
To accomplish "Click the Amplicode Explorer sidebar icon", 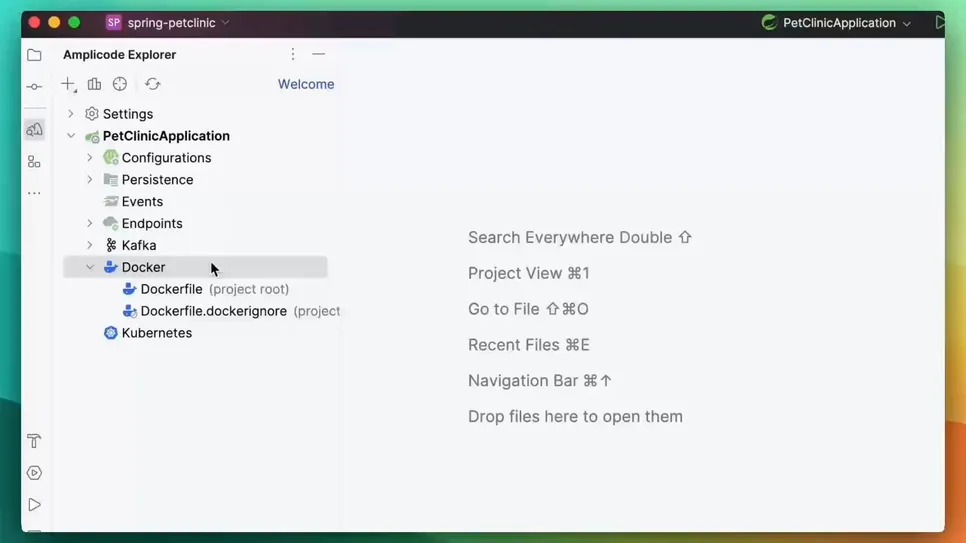I will tap(34, 130).
